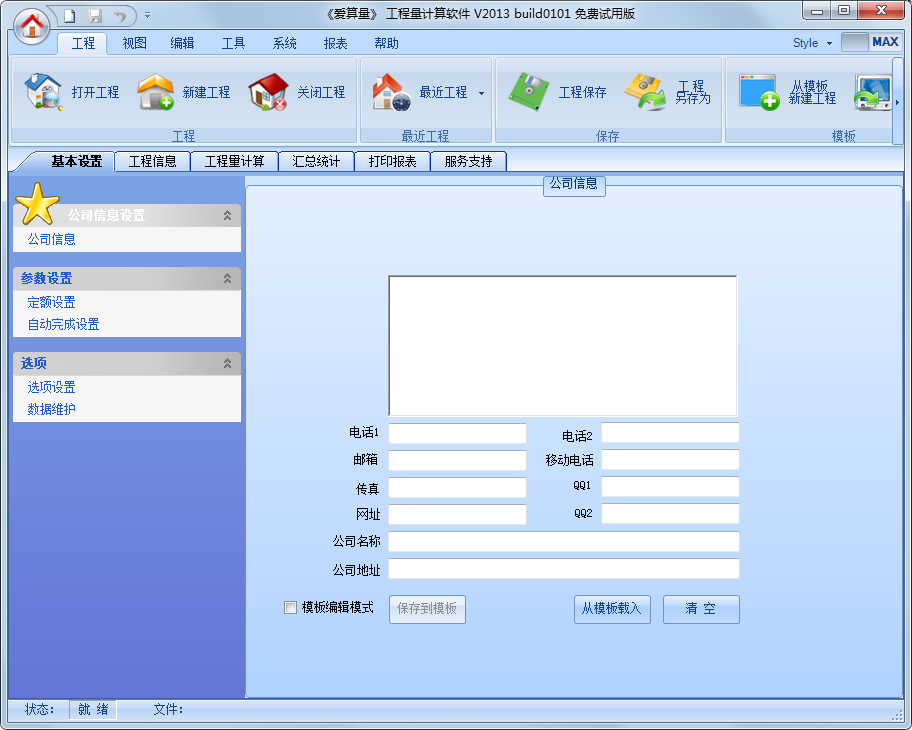Viewport: 912px width, 730px height.
Task: Switch to the 服务支持 tab
Action: click(x=468, y=161)
